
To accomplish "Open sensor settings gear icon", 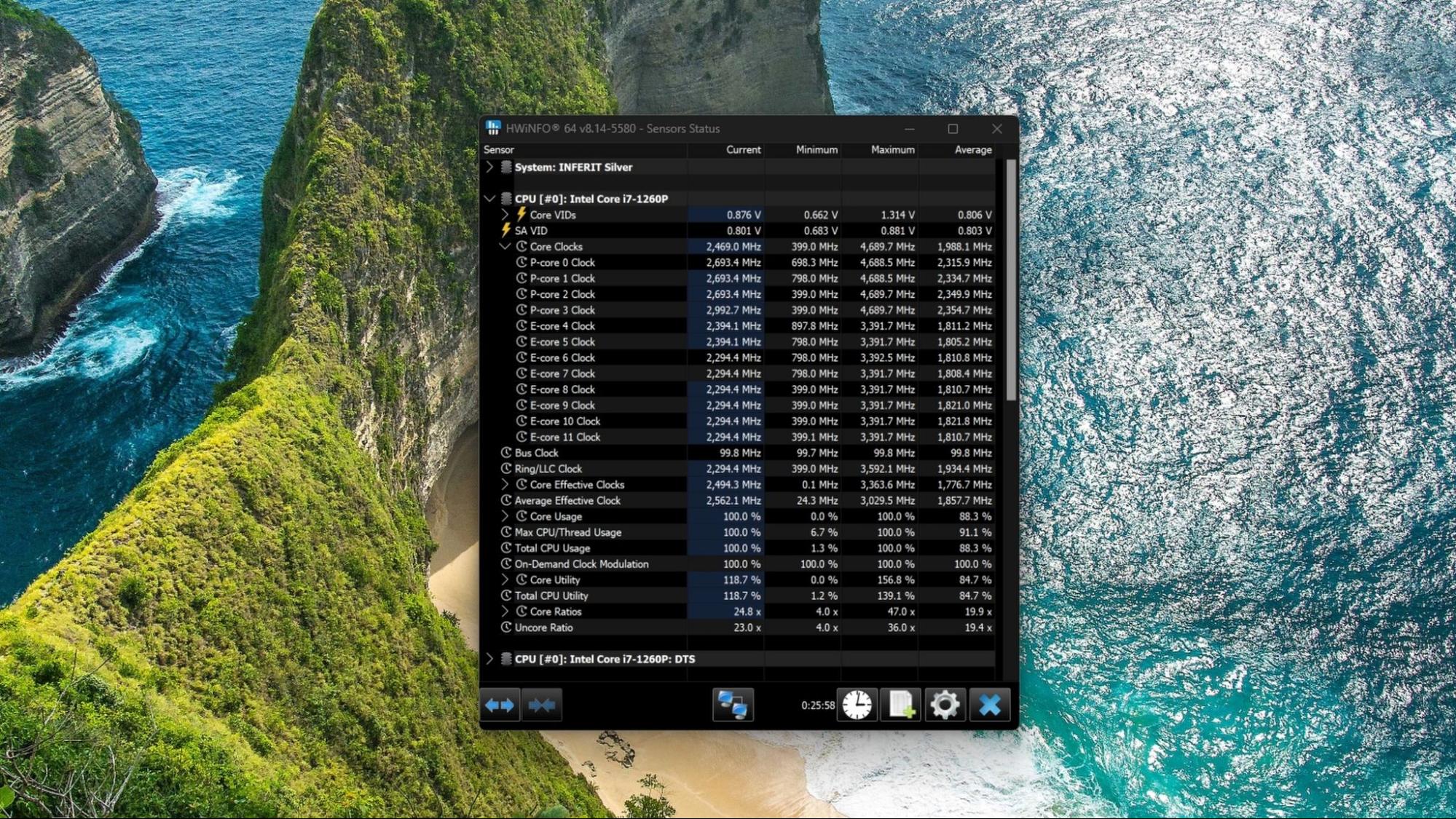I will click(x=945, y=705).
